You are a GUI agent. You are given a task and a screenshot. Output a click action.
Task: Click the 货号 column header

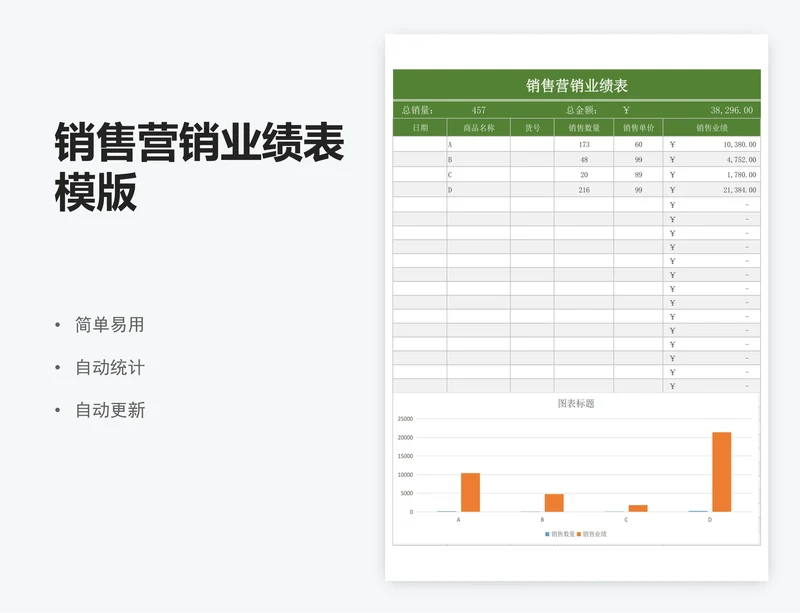point(532,128)
